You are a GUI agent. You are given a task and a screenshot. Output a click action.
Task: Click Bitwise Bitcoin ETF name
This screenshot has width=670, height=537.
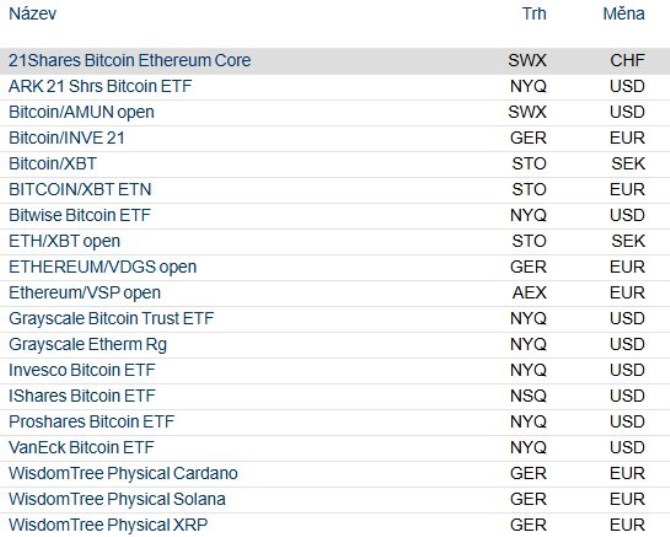pos(80,215)
